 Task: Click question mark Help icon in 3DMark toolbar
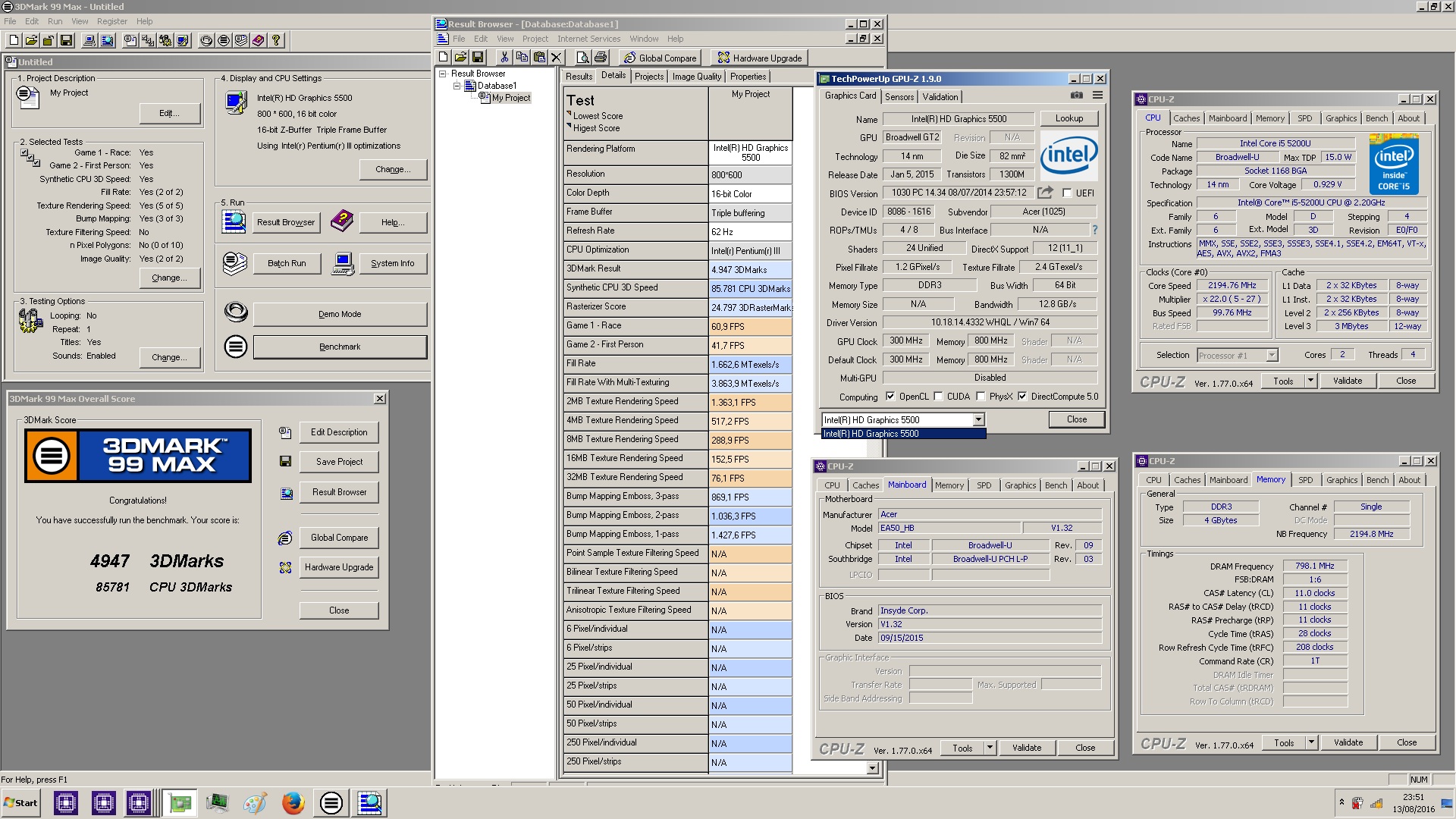tap(276, 41)
